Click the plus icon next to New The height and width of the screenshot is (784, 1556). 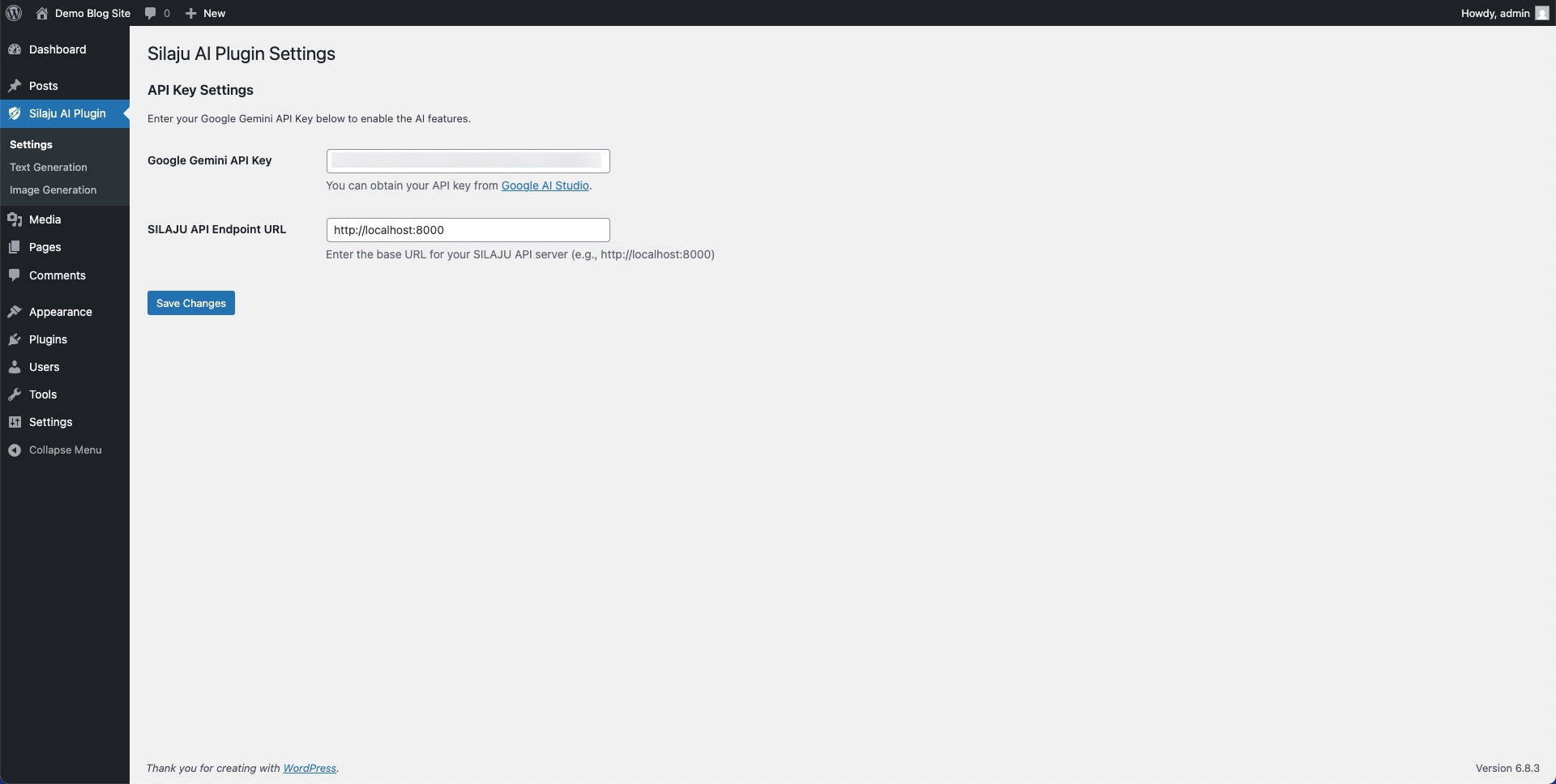point(191,13)
